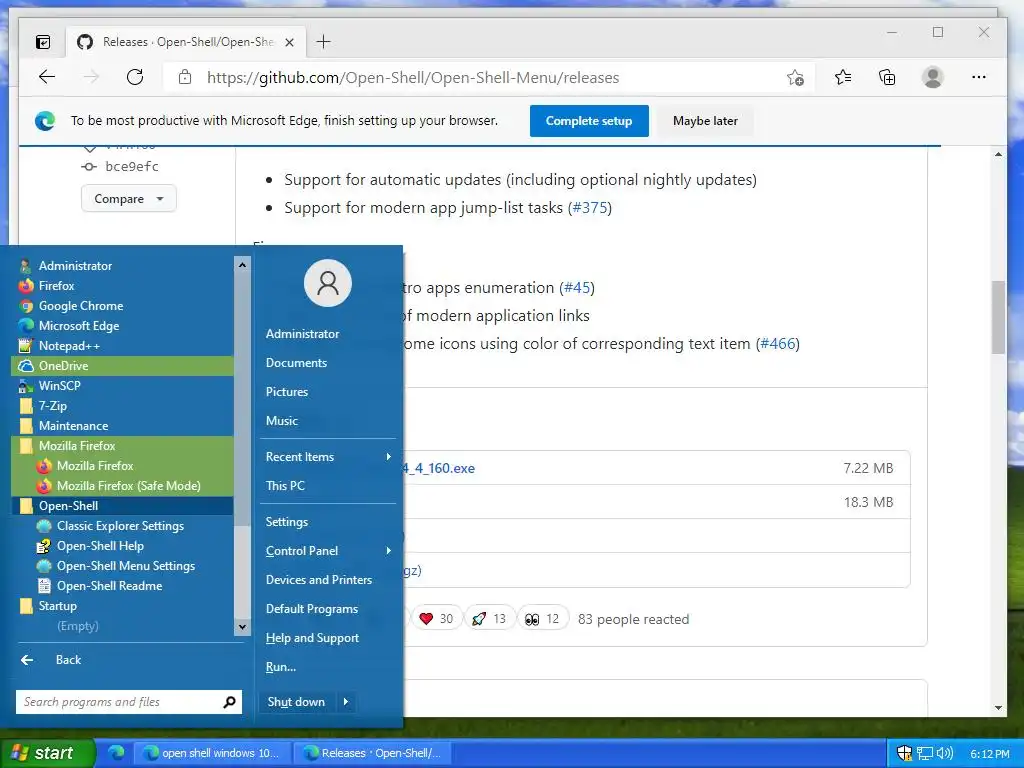This screenshot has width=1024, height=768.
Task: Open Documents from the start menu
Action: coord(328,362)
